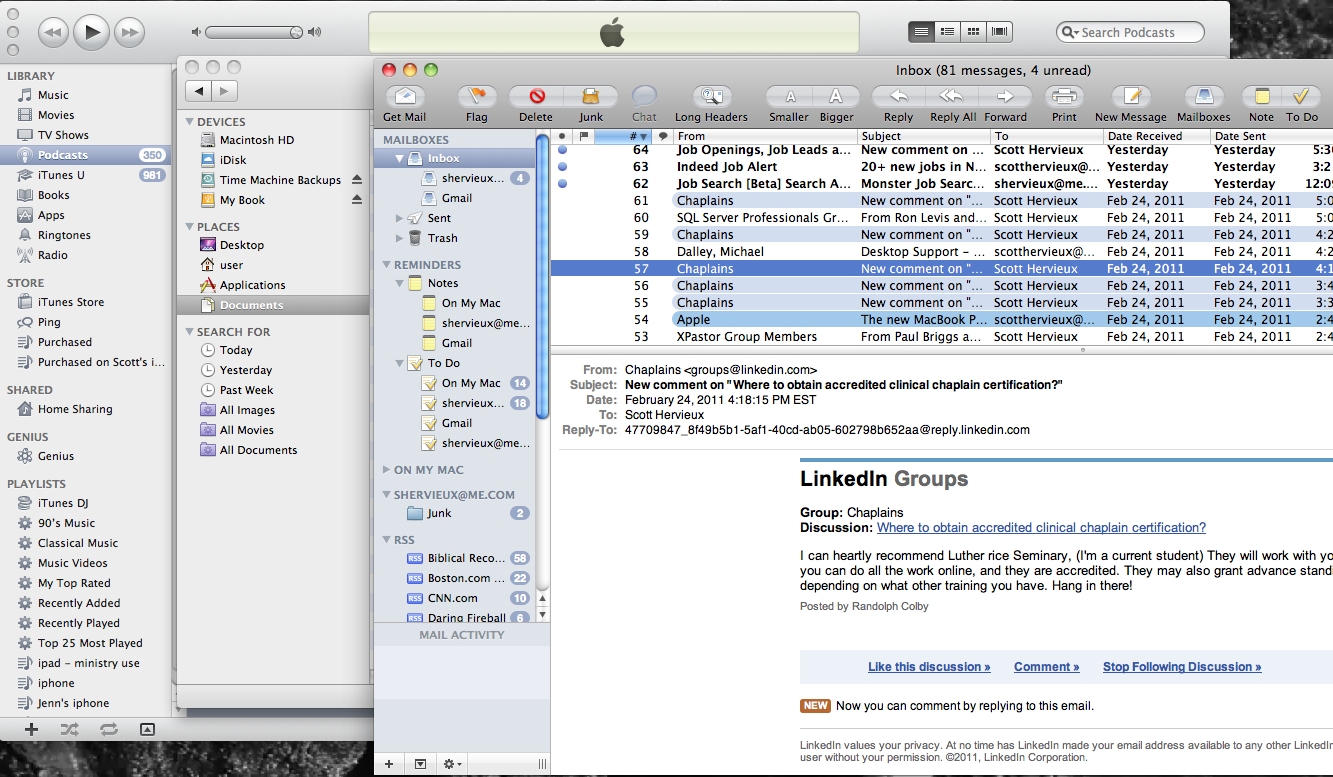Make text Smaller in Mail
The image size is (1333, 777).
789,97
